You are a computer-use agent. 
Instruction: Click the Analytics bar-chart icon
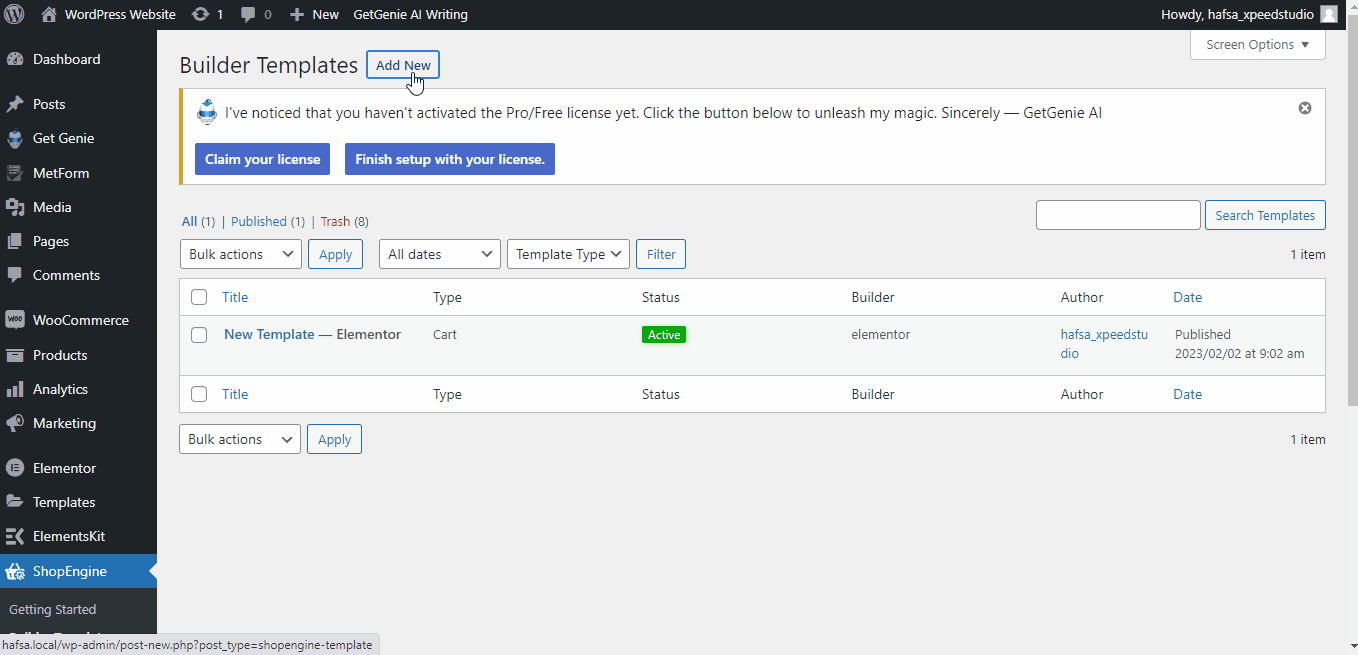(15, 389)
